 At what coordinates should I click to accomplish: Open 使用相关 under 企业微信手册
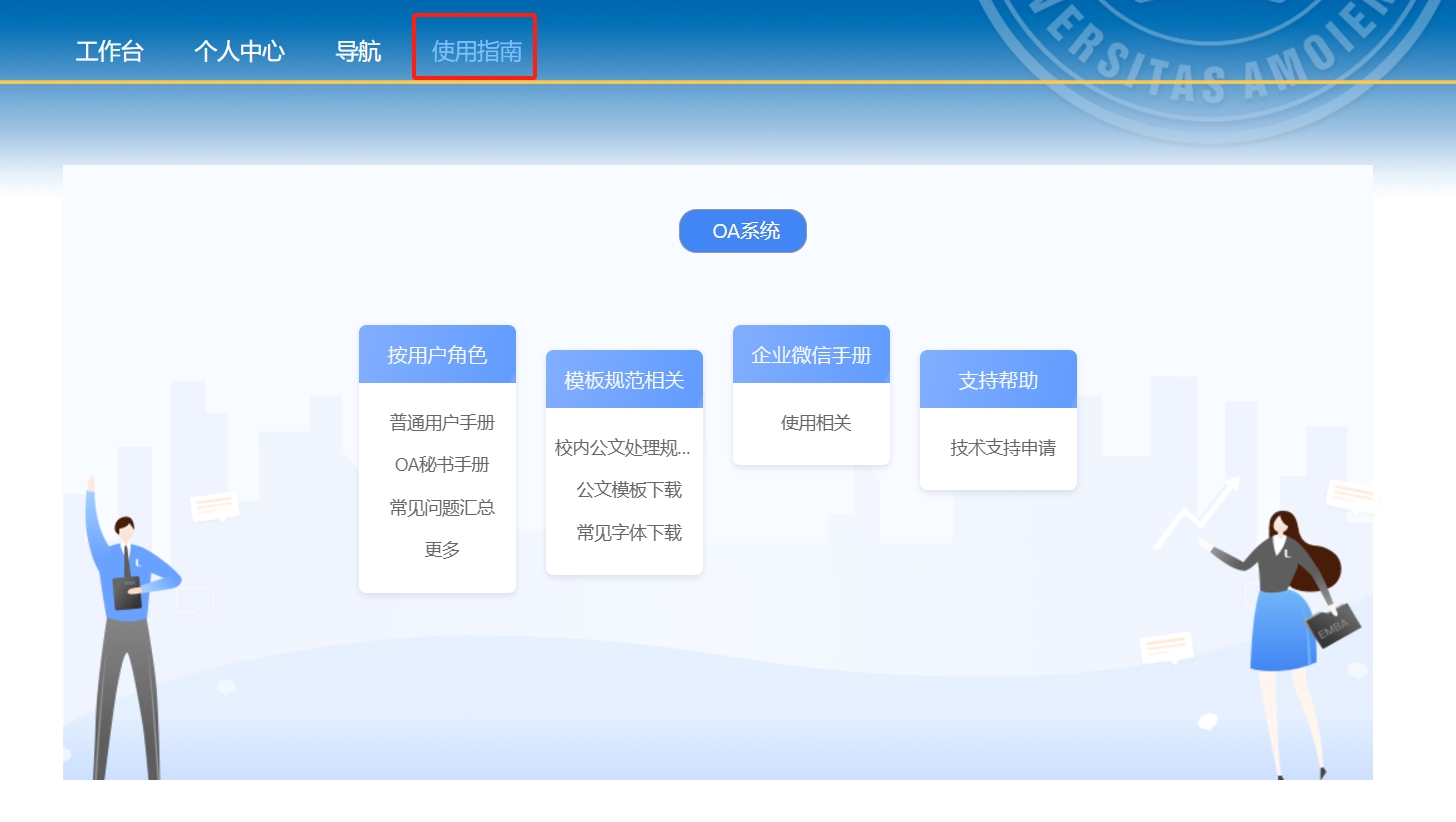click(816, 423)
